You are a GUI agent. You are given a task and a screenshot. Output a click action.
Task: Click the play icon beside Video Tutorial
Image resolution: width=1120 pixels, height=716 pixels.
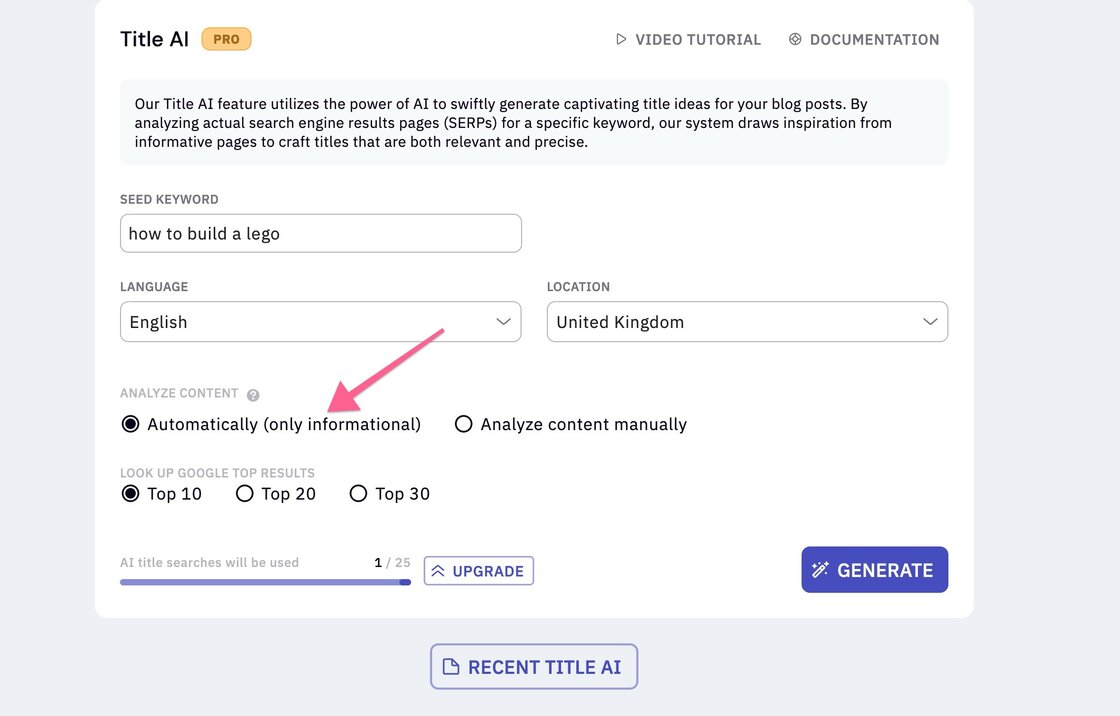621,39
